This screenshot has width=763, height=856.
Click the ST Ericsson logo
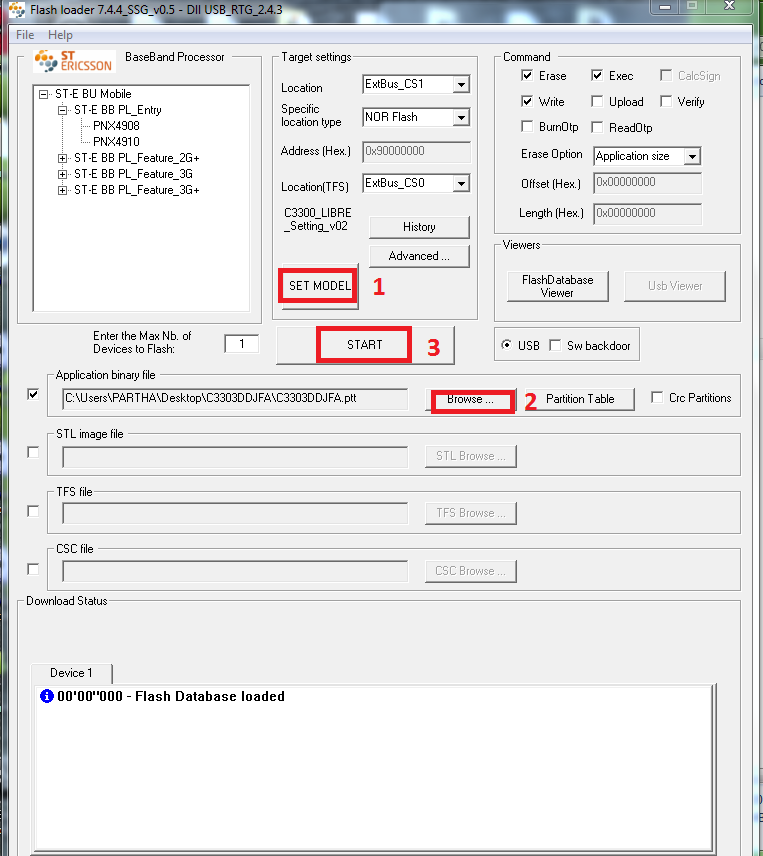74,61
